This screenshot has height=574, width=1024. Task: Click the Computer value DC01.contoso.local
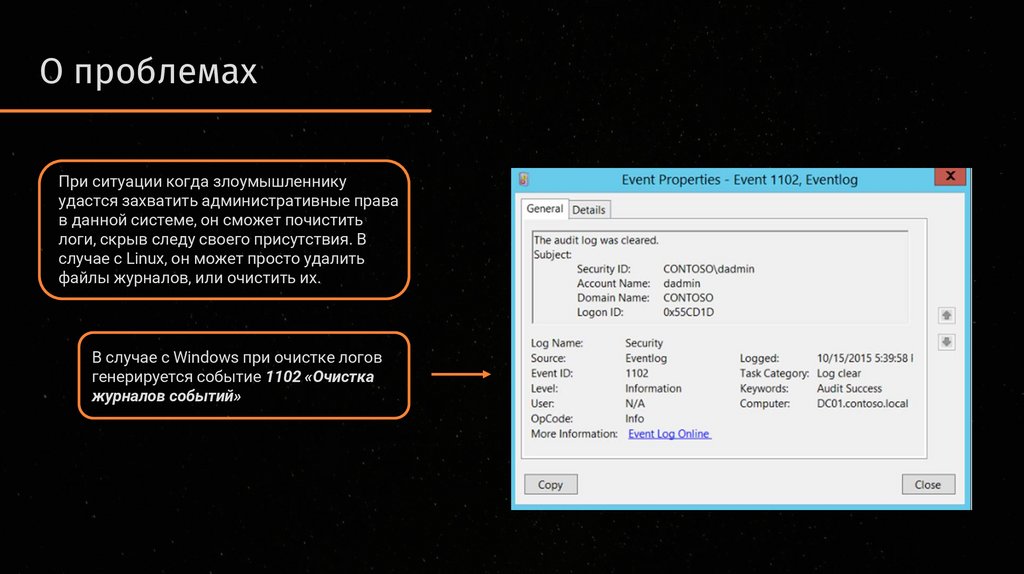point(862,404)
